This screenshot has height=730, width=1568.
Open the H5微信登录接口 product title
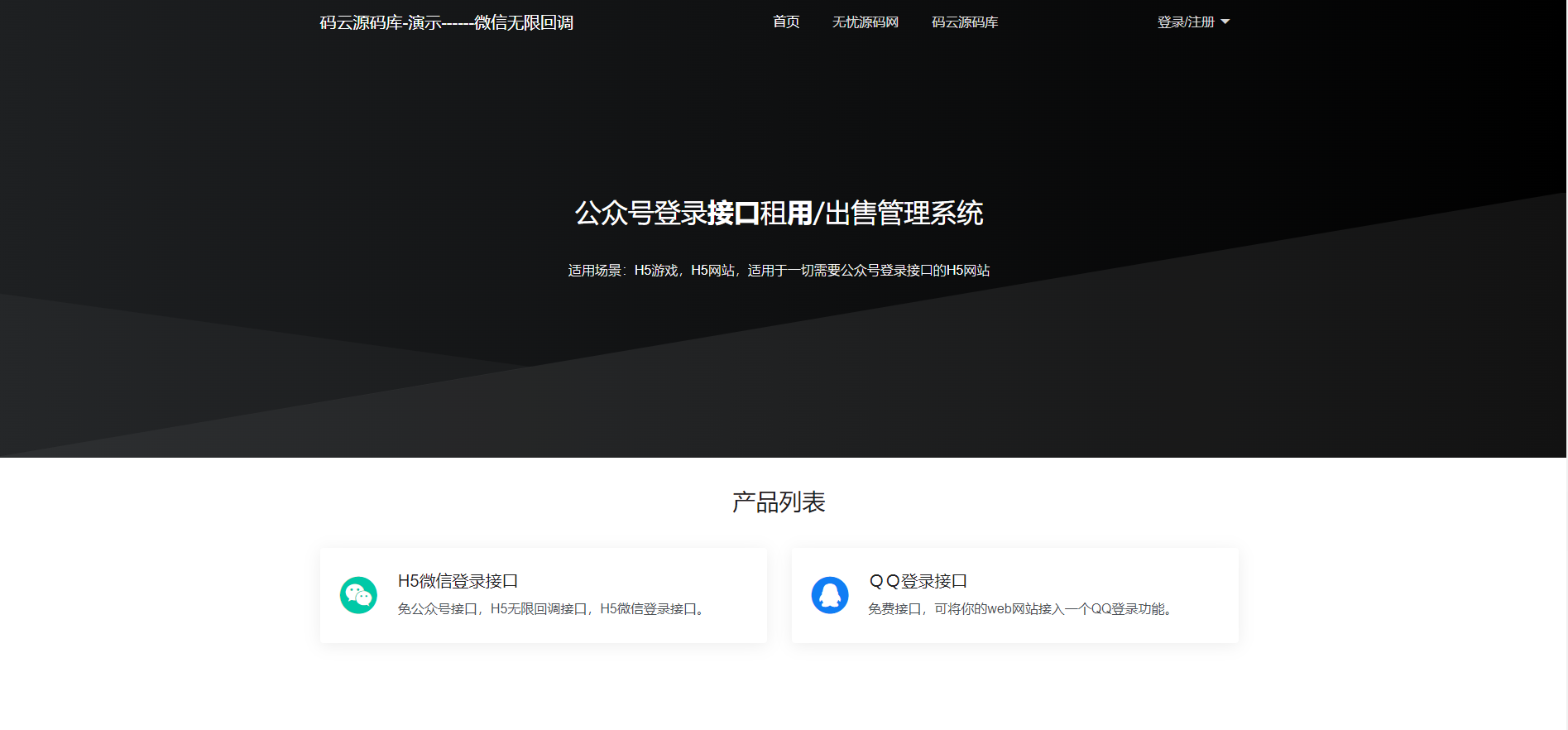tap(458, 581)
